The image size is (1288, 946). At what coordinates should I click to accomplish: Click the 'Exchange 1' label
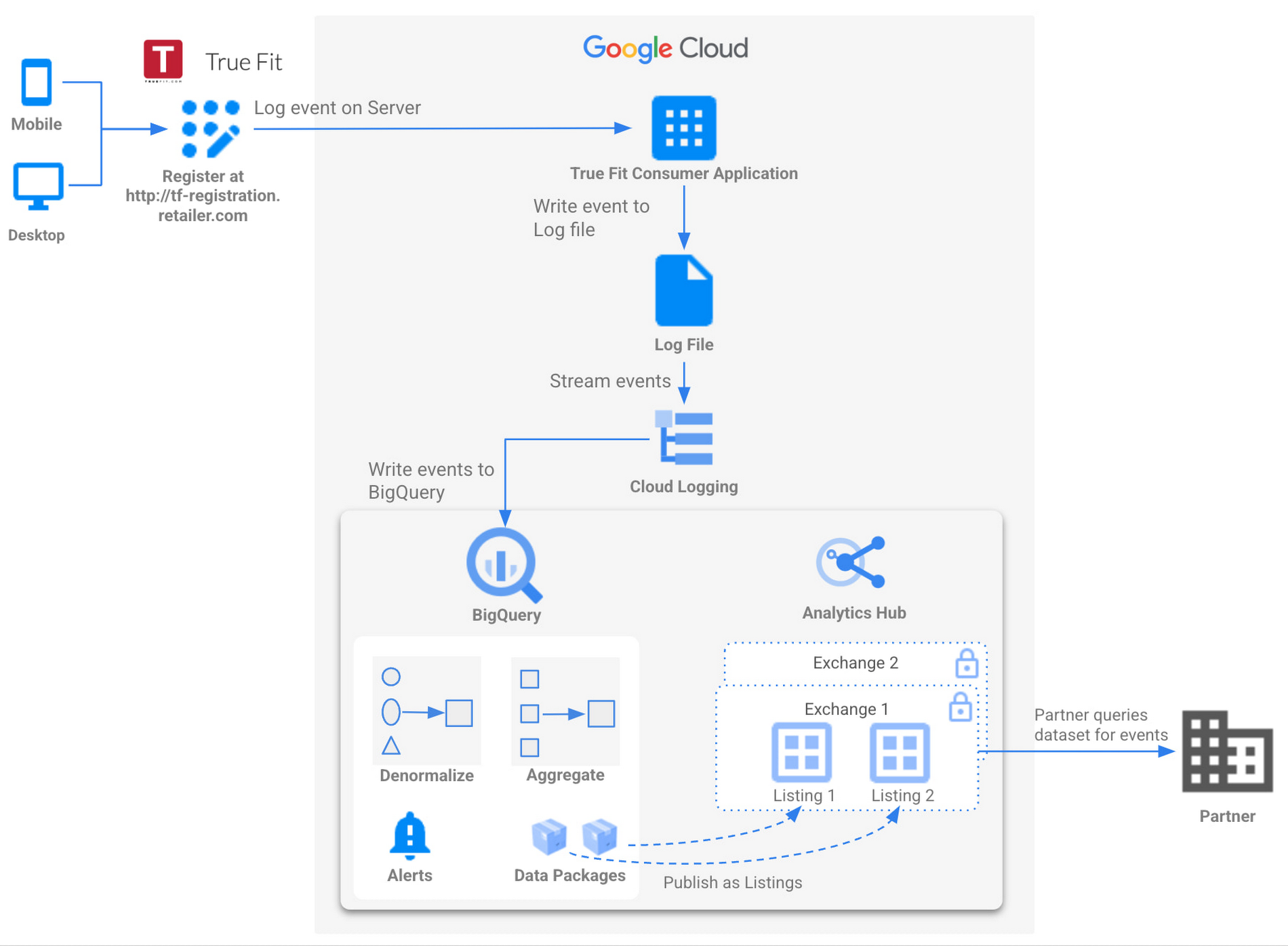point(847,709)
